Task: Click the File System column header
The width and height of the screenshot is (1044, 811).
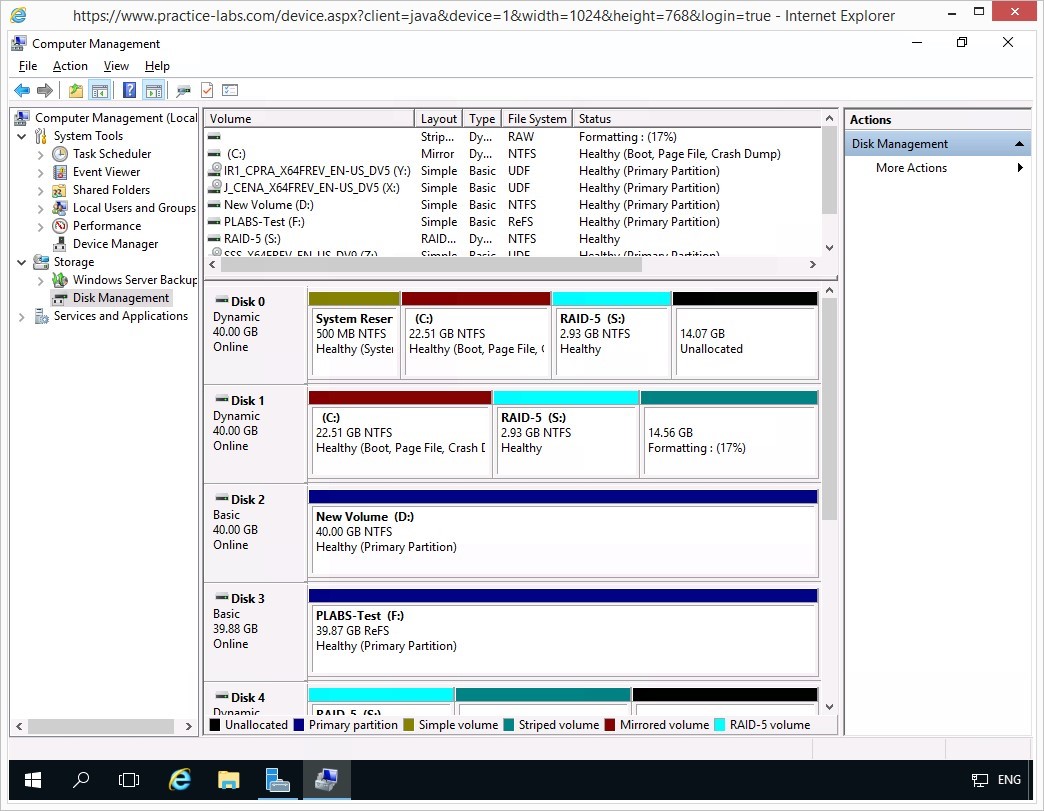Action: pyautogui.click(x=536, y=119)
